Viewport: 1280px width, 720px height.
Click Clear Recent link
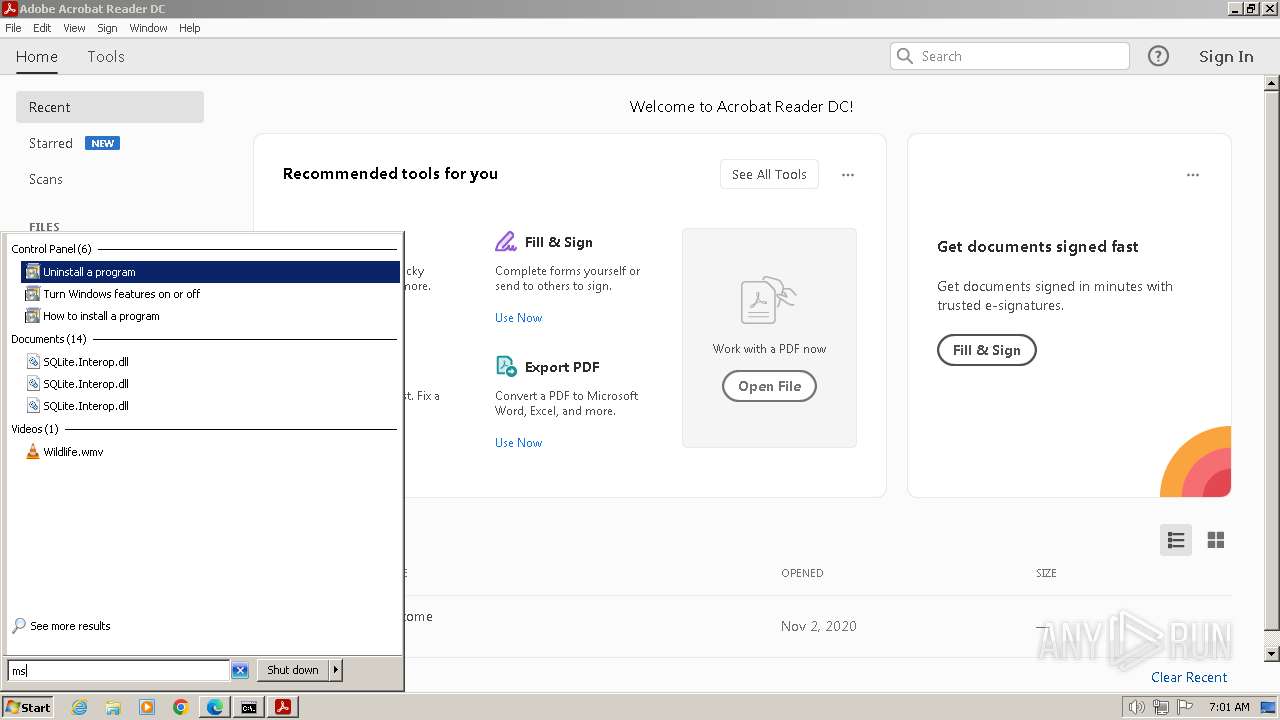(1189, 677)
